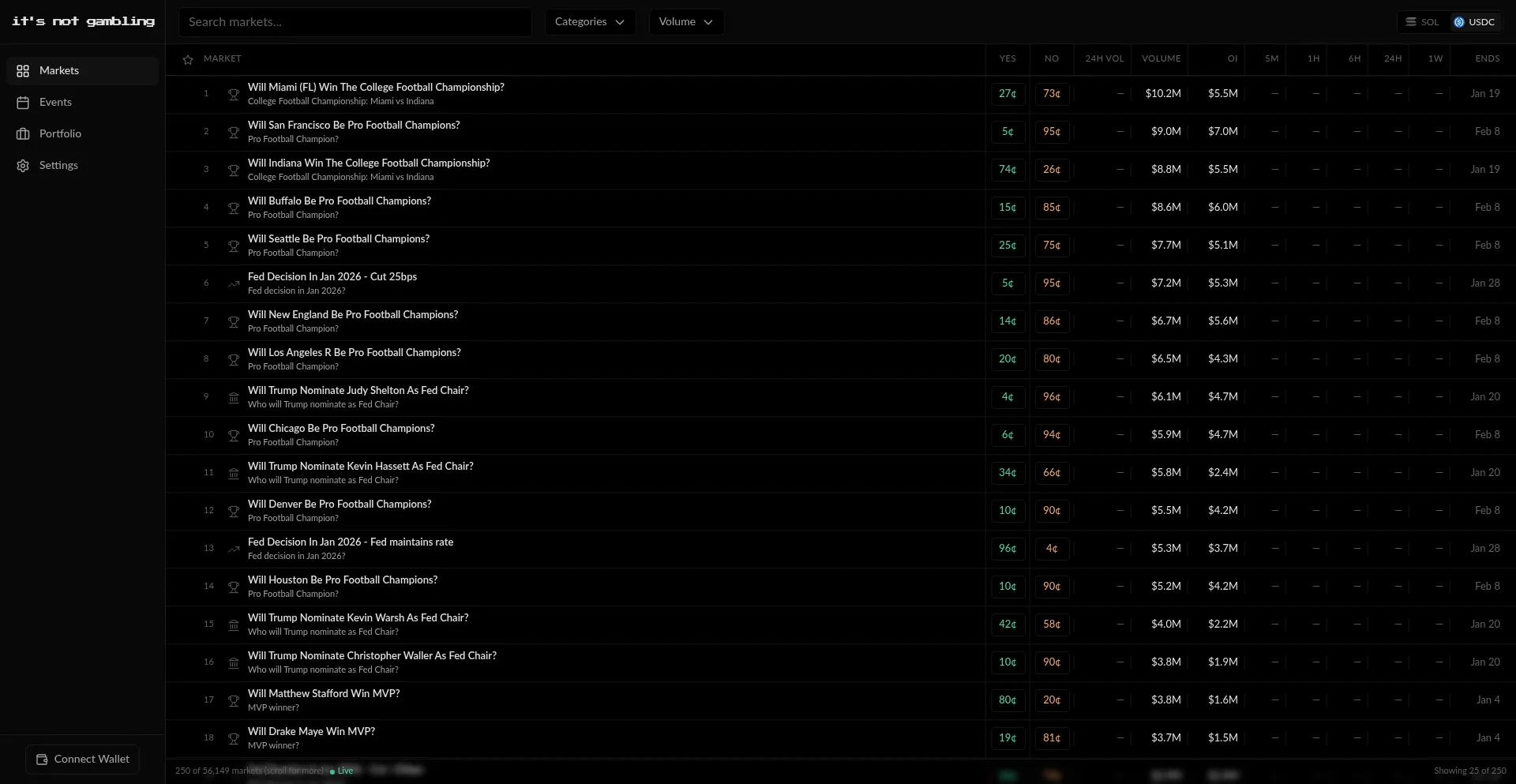This screenshot has width=1516, height=784.
Task: Switch currency display to SOL
Action: [x=1422, y=22]
